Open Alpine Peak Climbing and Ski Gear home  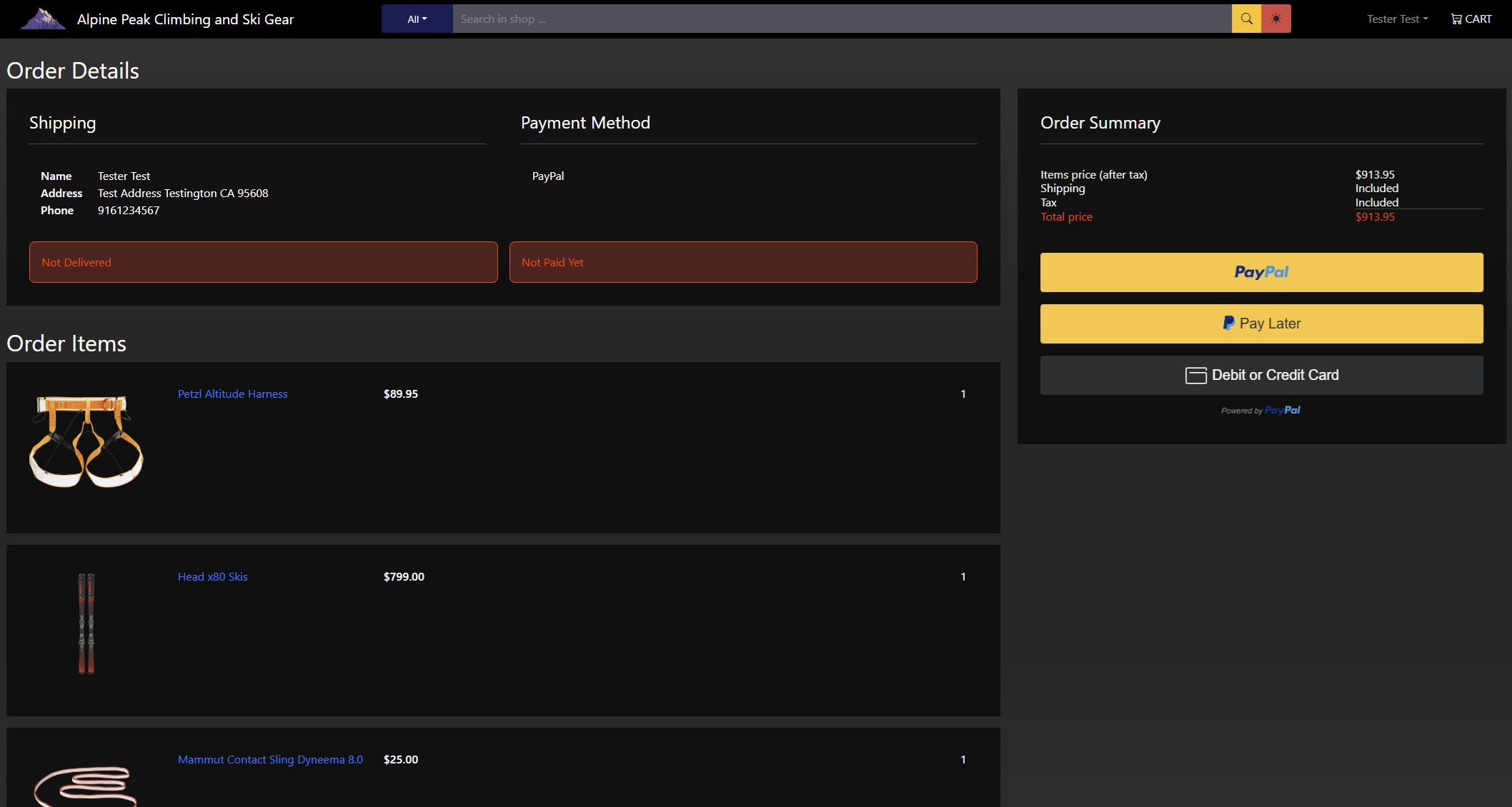point(185,19)
